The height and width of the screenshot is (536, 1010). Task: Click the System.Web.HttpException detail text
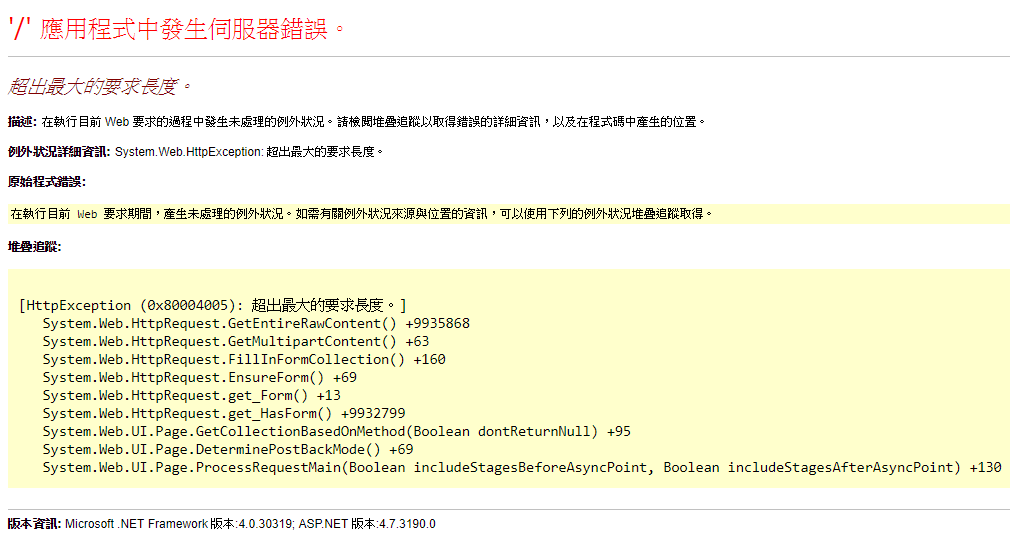coord(250,152)
